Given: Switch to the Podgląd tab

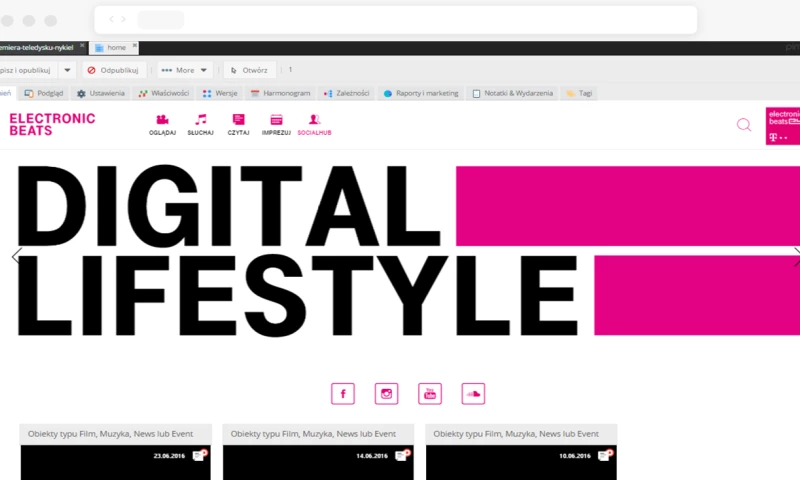Looking at the screenshot, I should tap(44, 93).
